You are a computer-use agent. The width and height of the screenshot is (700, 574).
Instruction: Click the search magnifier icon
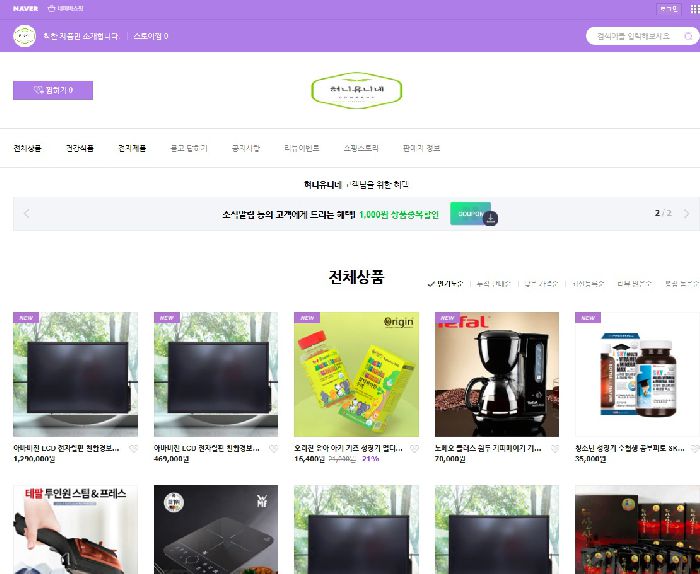(x=689, y=36)
